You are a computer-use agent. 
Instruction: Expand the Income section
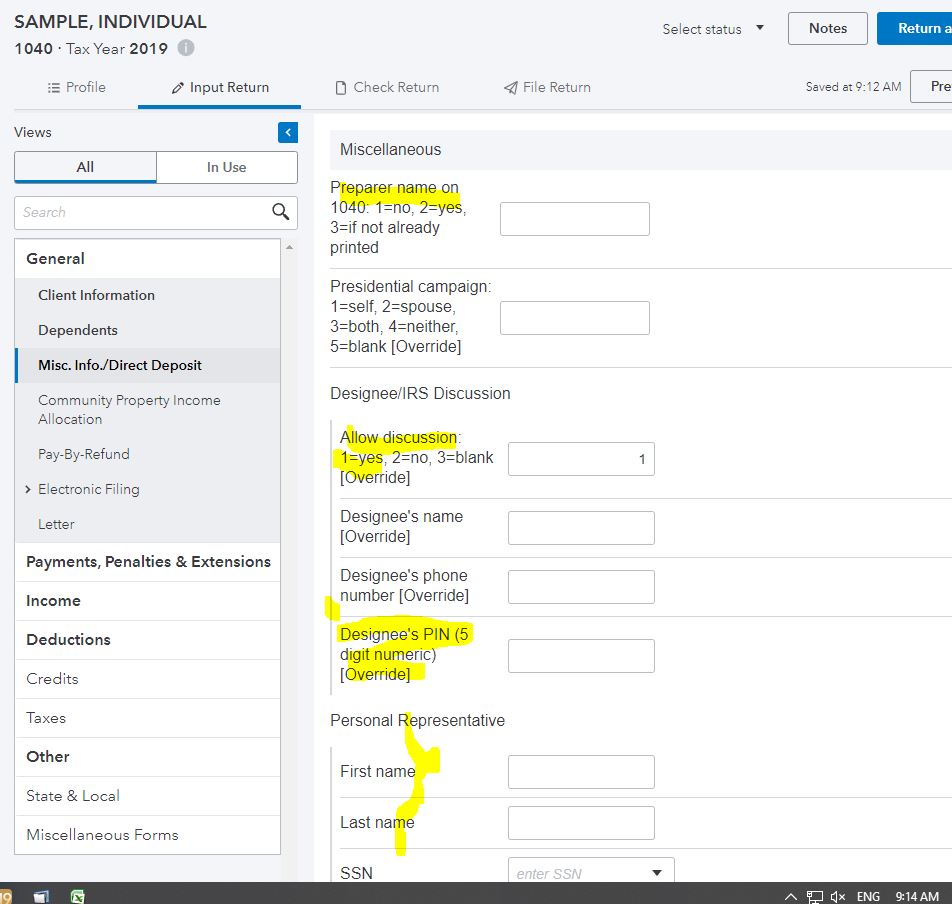point(53,601)
